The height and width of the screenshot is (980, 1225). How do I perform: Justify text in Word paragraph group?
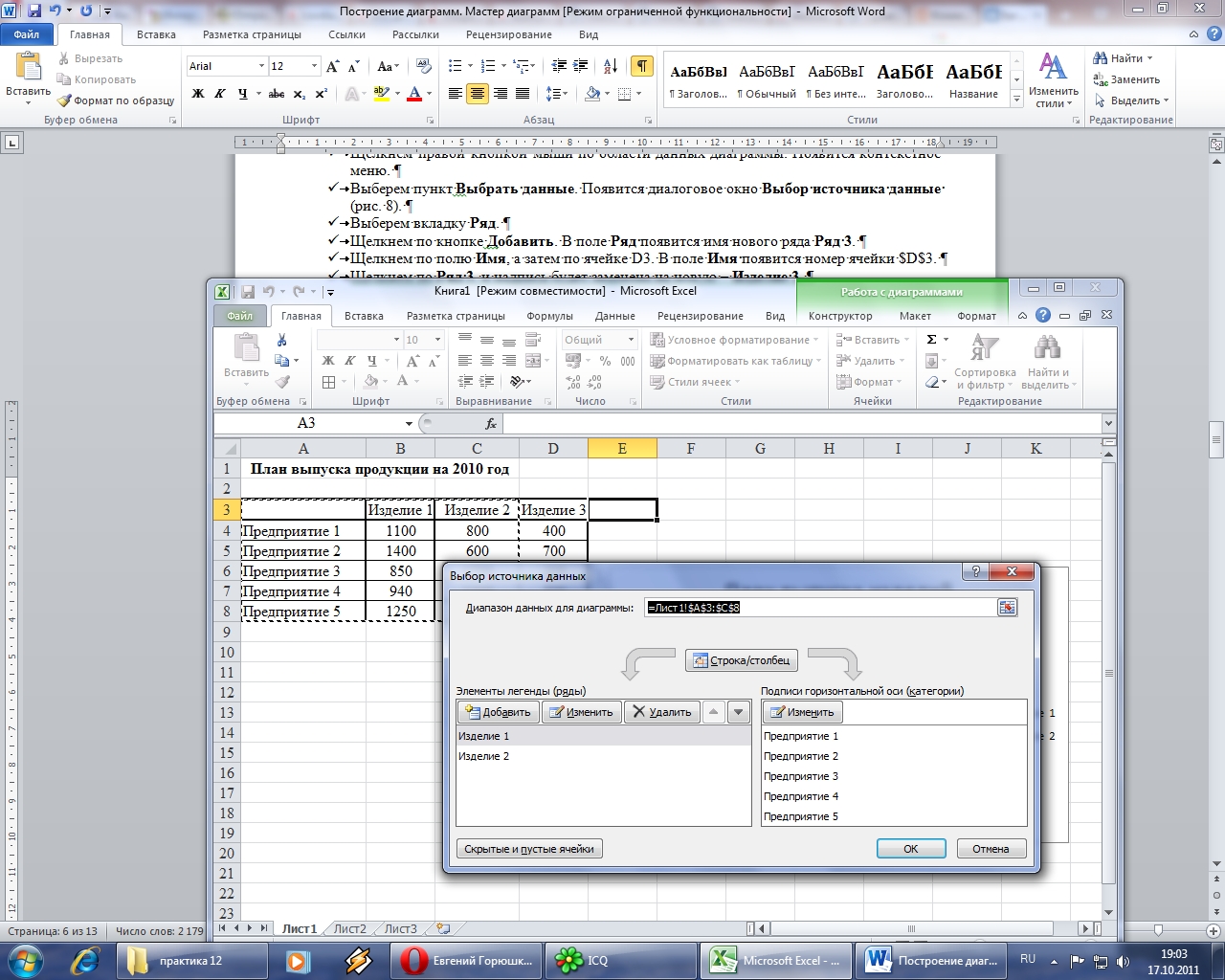coord(523,94)
